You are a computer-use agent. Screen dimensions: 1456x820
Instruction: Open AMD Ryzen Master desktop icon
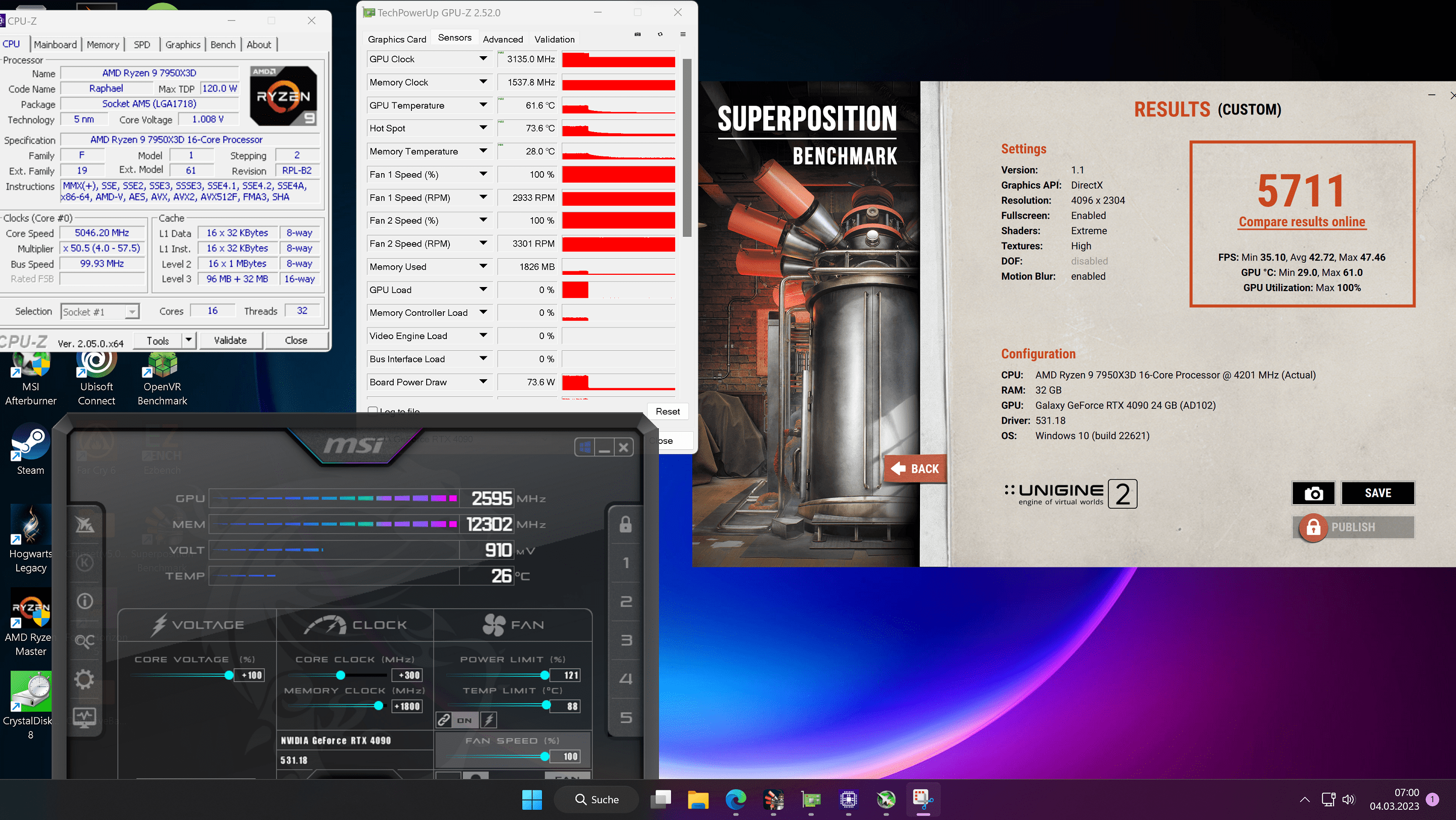30,623
